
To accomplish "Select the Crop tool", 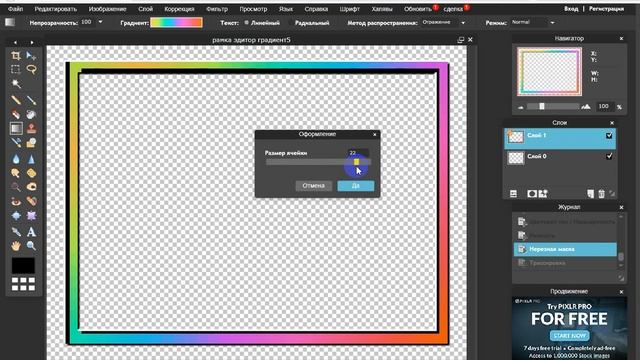I will (x=16, y=56).
